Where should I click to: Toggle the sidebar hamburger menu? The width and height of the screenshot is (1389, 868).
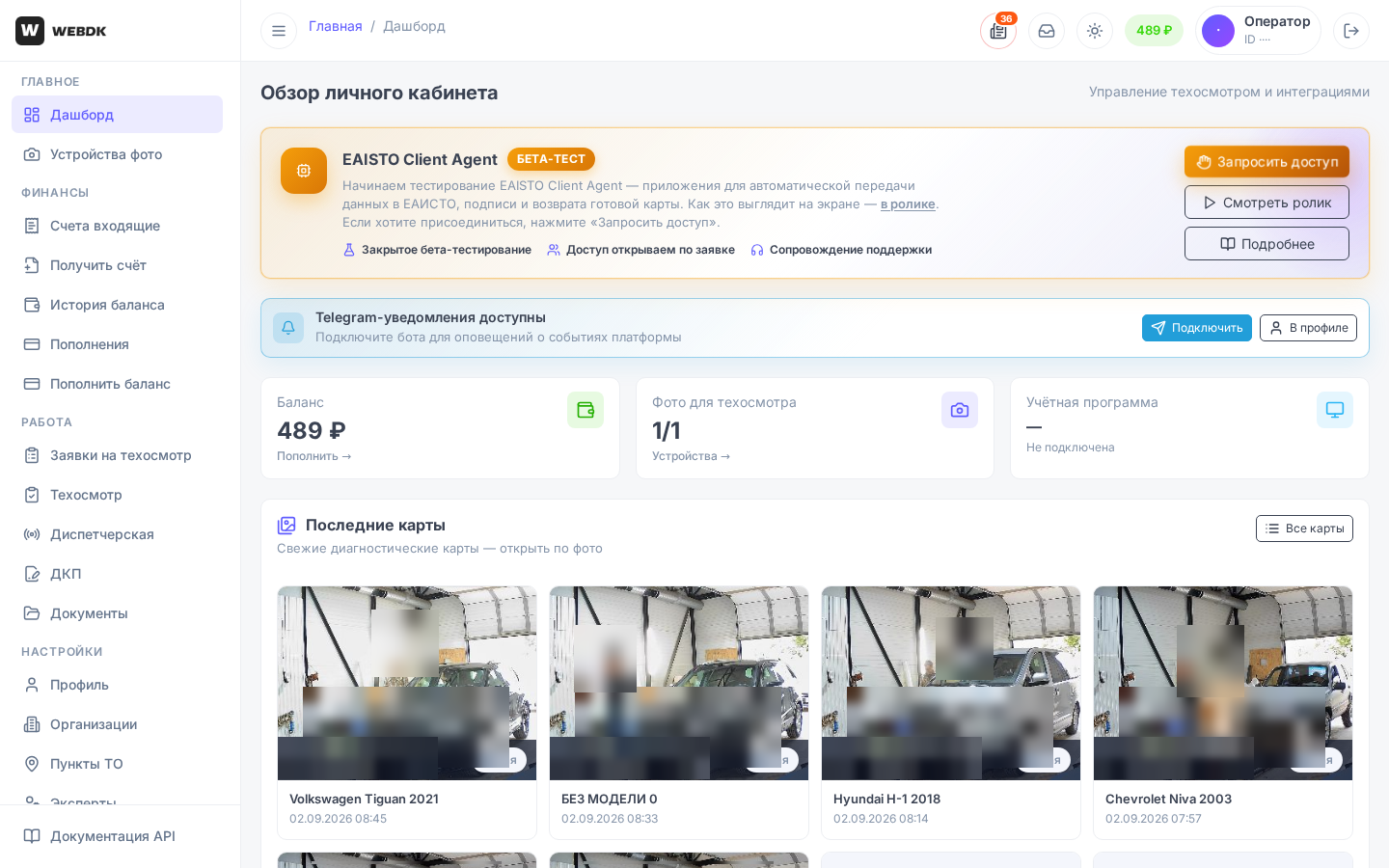coord(279,31)
